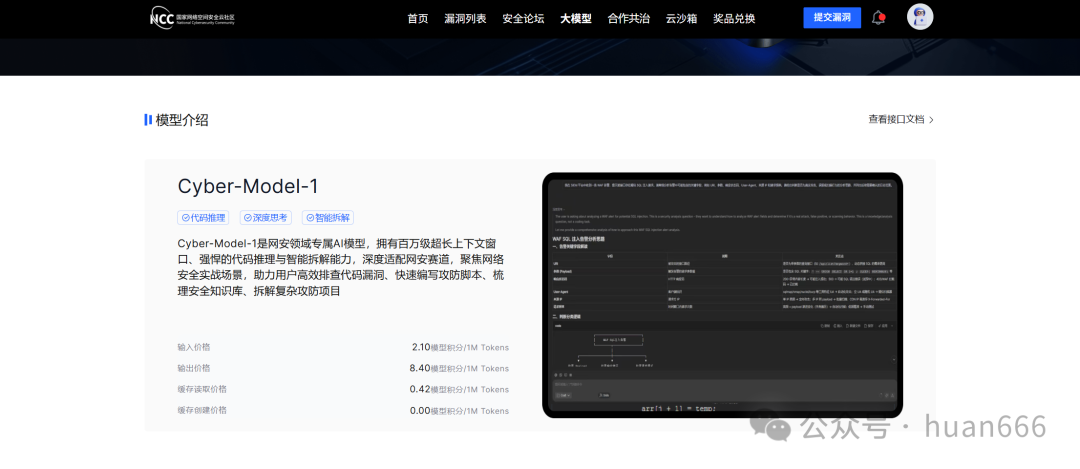1080x469 pixels.
Task: Click the check icon in 深度思考 tag
Action: 248,218
